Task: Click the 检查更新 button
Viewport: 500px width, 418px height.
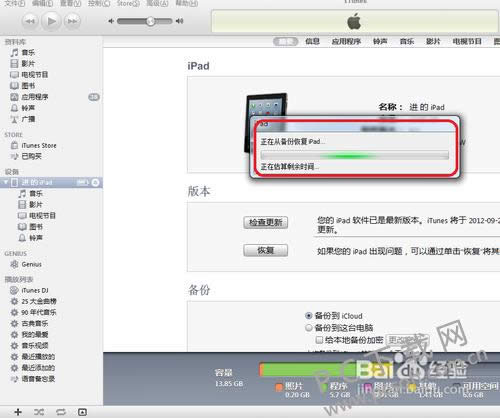Action: (266, 223)
